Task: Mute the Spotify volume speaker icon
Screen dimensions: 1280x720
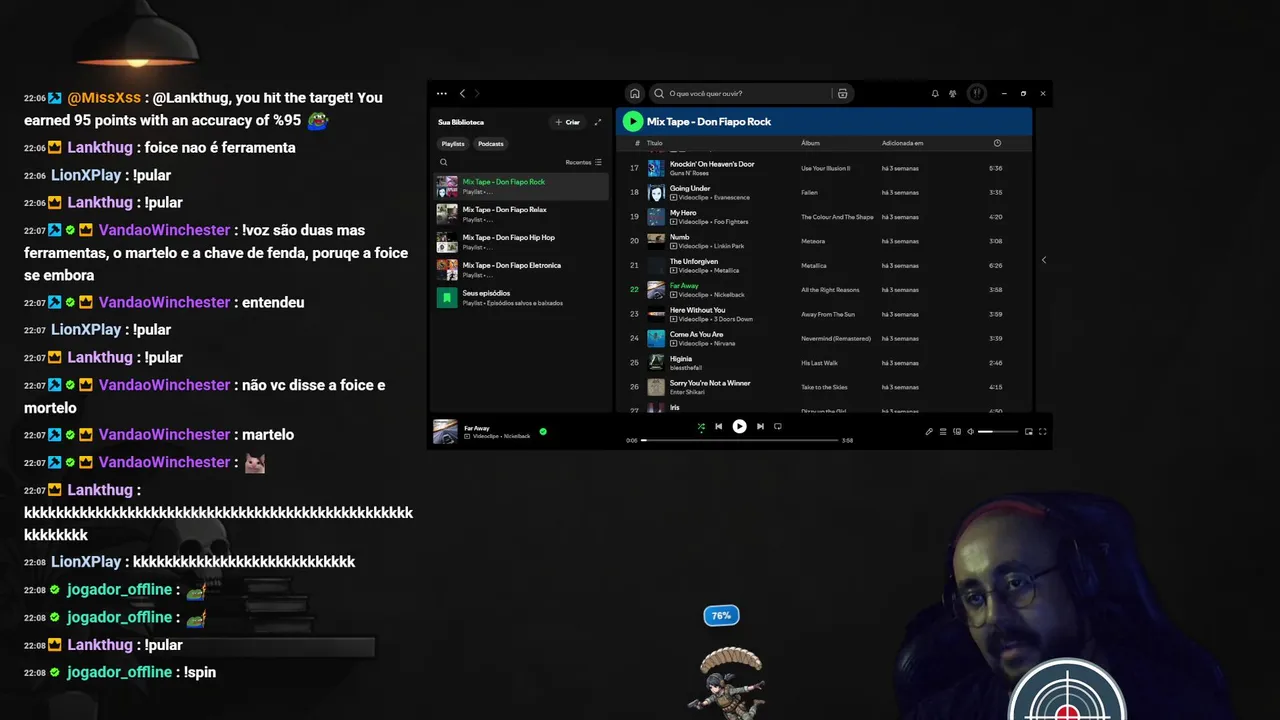Action: pos(971,432)
